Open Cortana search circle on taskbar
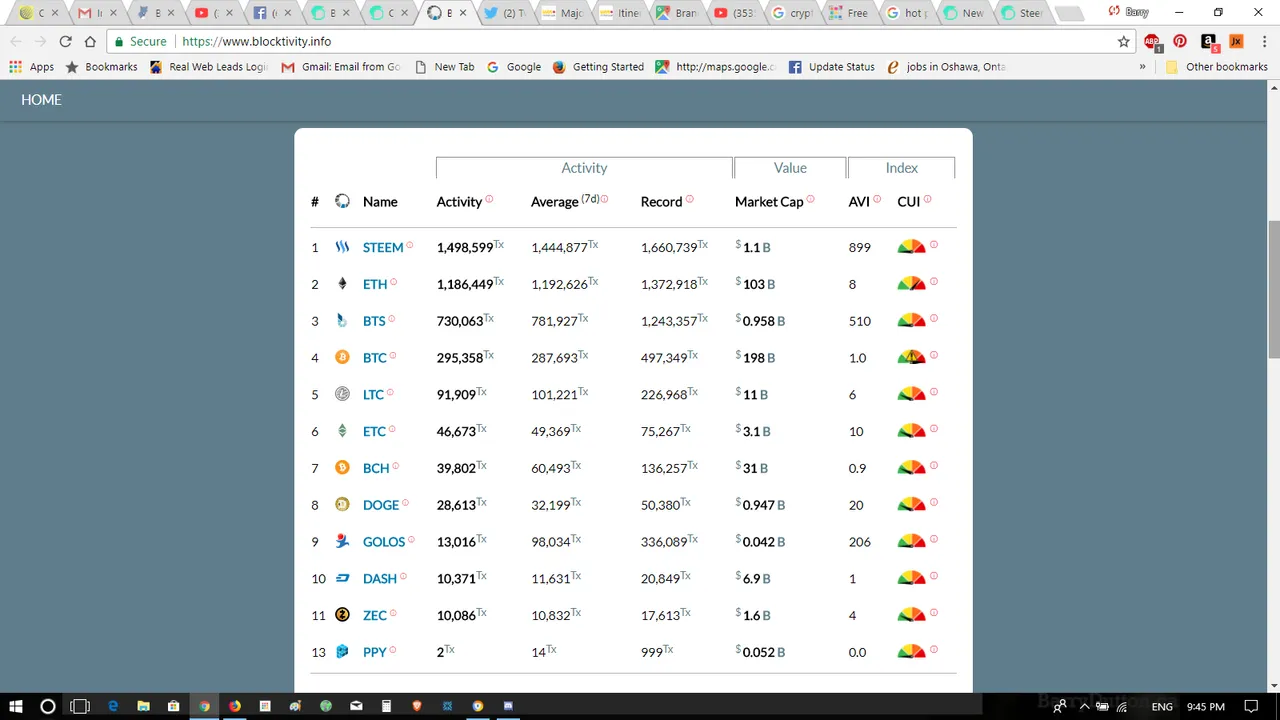1280x720 pixels. [47, 706]
